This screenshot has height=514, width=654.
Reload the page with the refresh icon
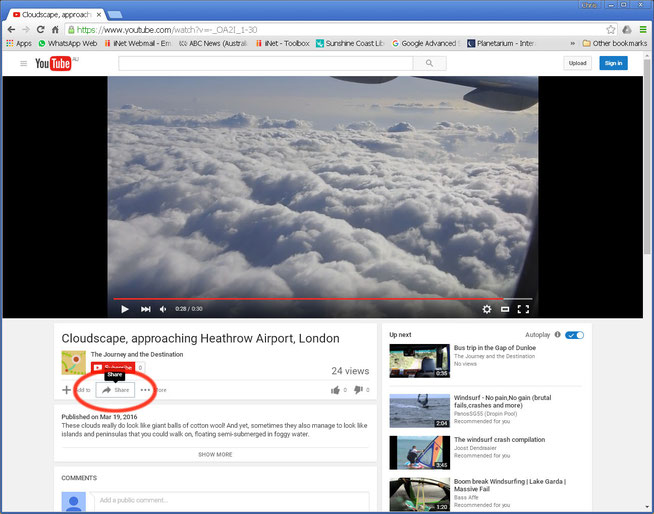pos(40,30)
